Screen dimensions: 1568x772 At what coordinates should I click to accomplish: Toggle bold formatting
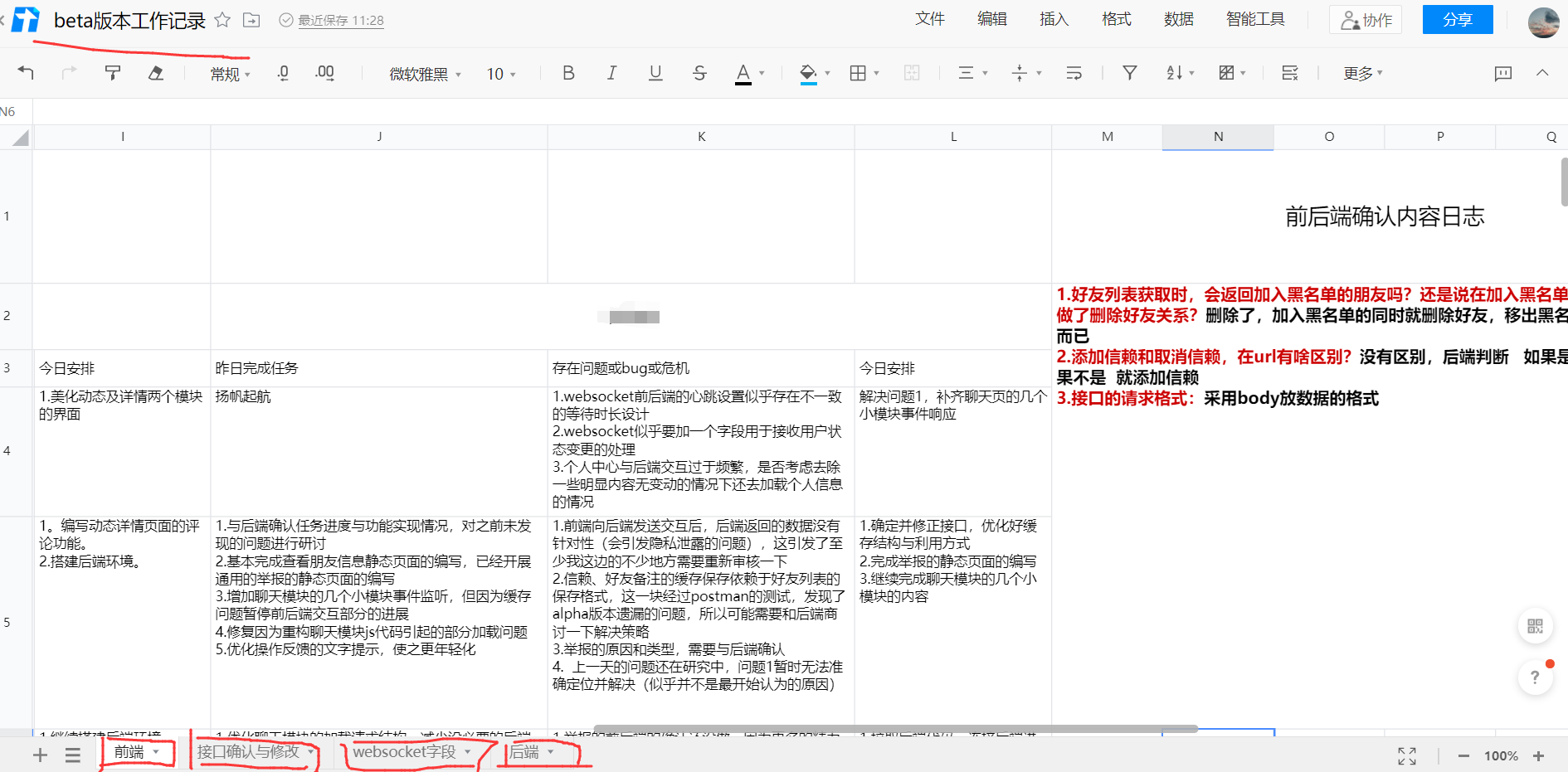[568, 73]
